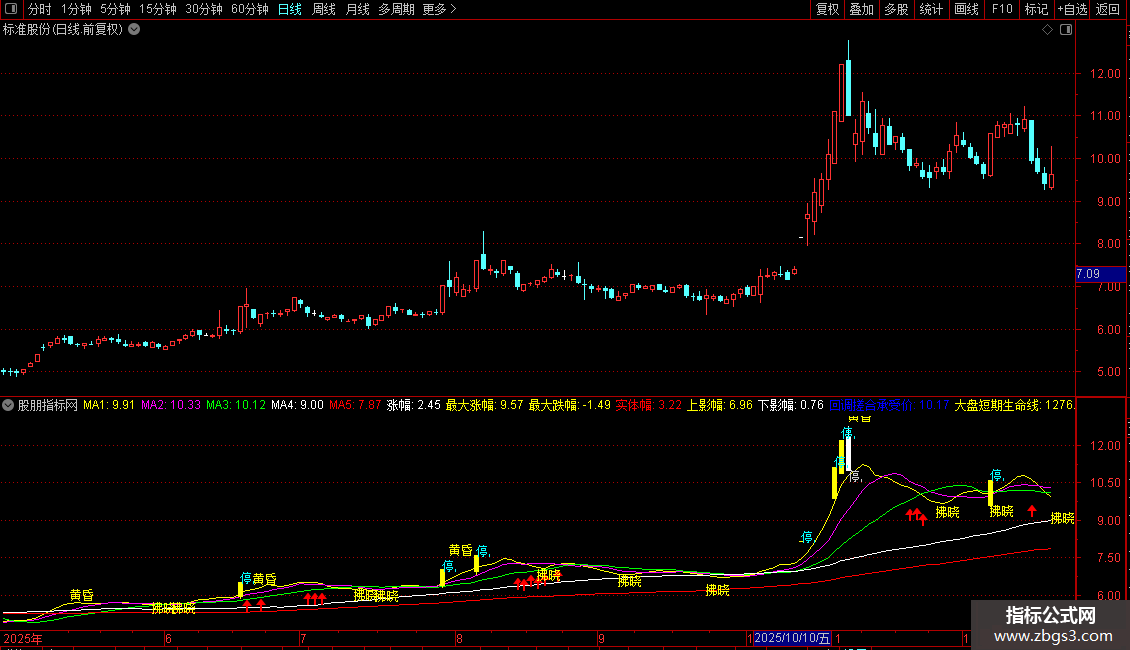This screenshot has width=1130, height=650.
Task: Click the 涨幅: 2.45 readout
Action: pyautogui.click(x=414, y=405)
